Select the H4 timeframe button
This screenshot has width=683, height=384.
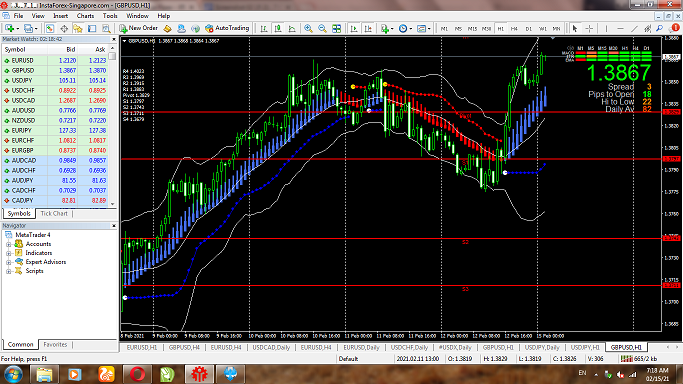pyautogui.click(x=514, y=29)
